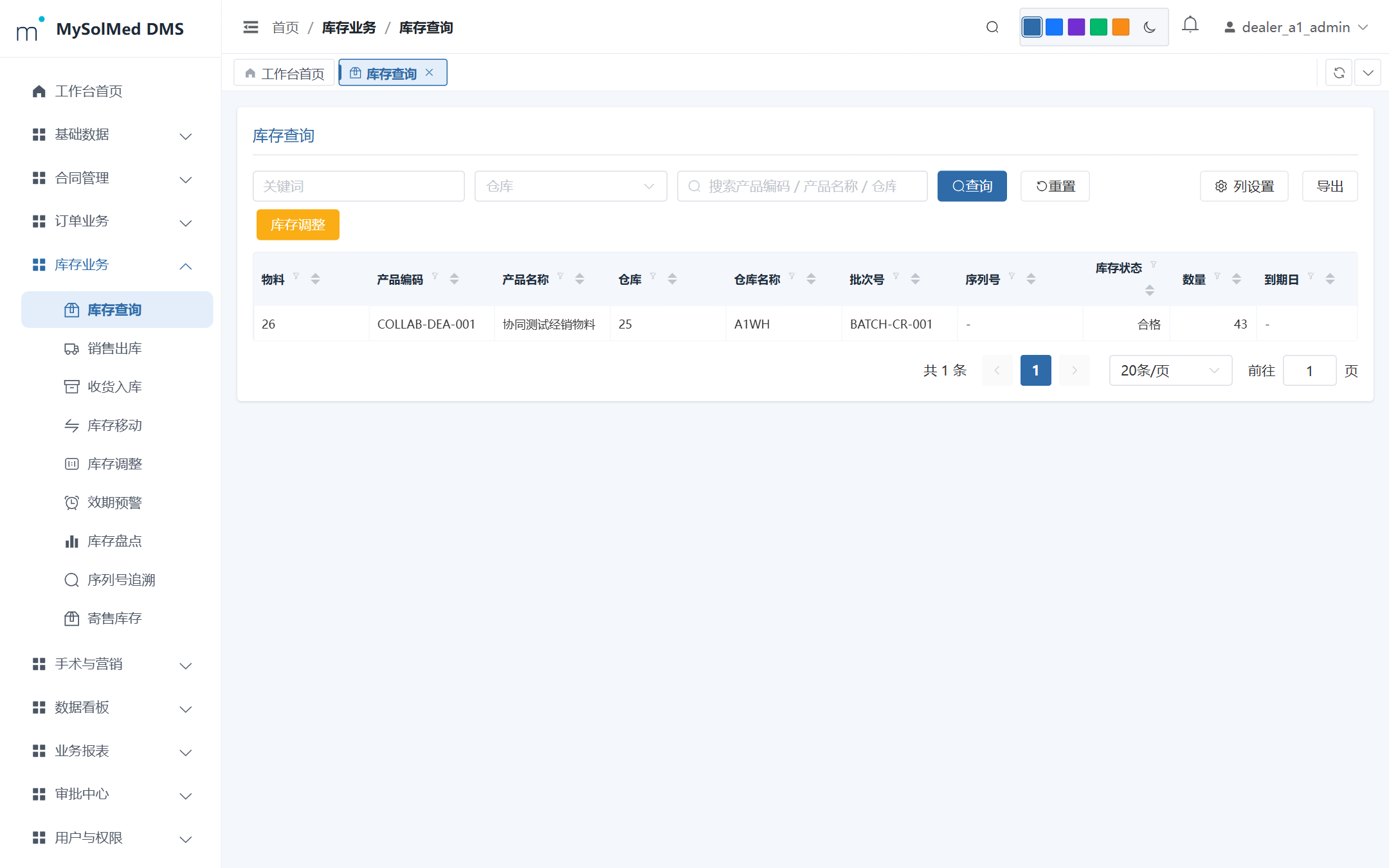Pick the dark blue theme swatch

tap(1032, 27)
